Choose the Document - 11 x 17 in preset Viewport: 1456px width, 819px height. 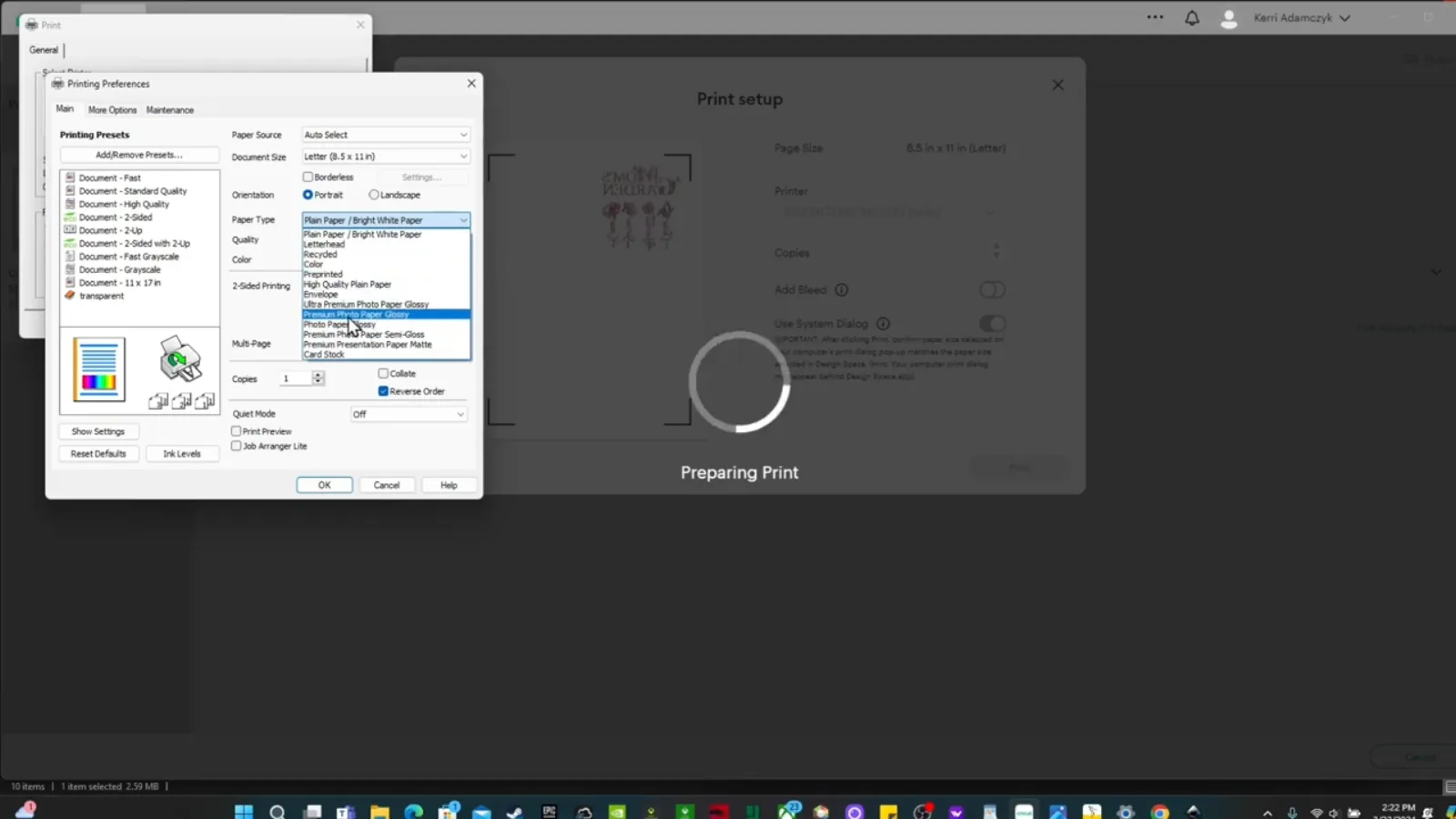[x=119, y=283]
